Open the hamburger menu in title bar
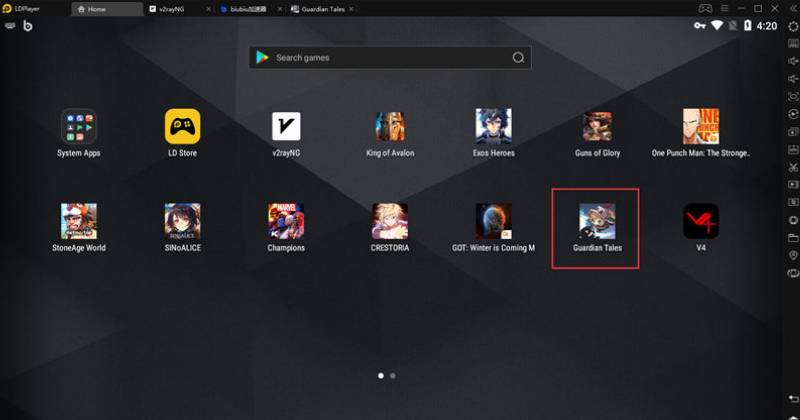Image resolution: width=800 pixels, height=420 pixels. (x=724, y=9)
